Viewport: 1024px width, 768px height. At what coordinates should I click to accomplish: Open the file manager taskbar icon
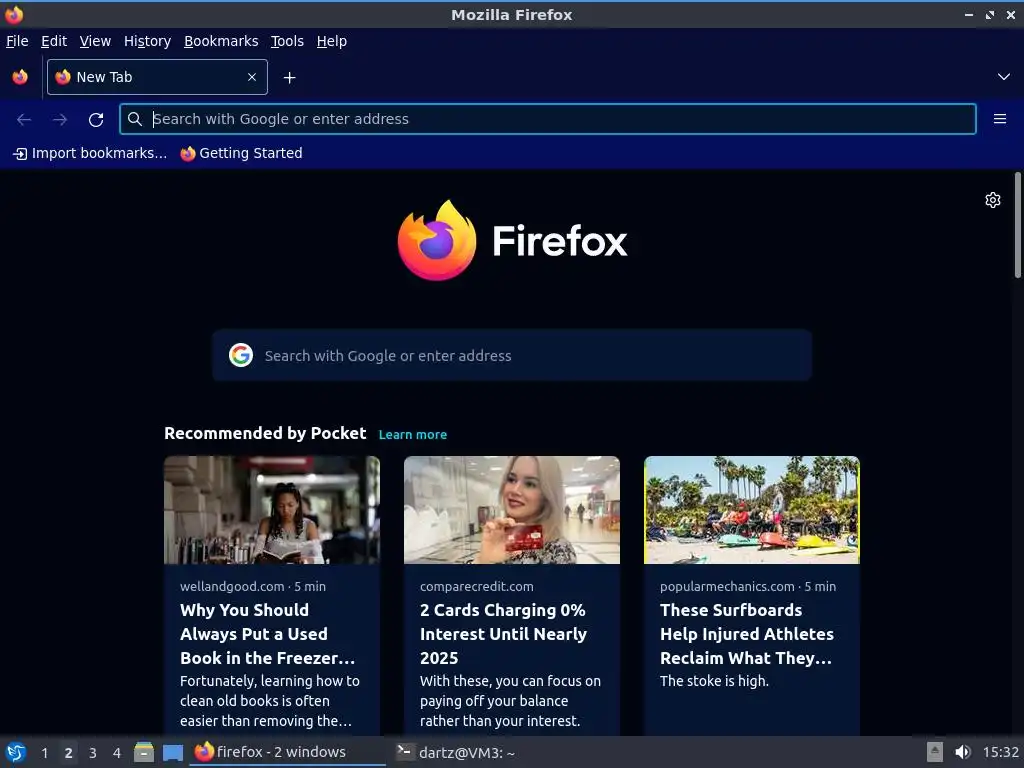click(144, 752)
